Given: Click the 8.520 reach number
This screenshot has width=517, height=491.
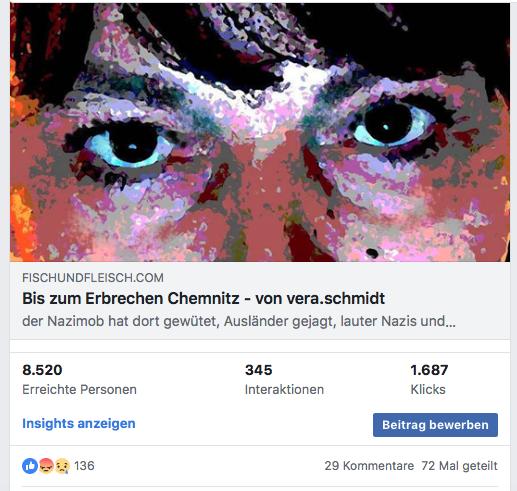Looking at the screenshot, I should [x=42, y=370].
